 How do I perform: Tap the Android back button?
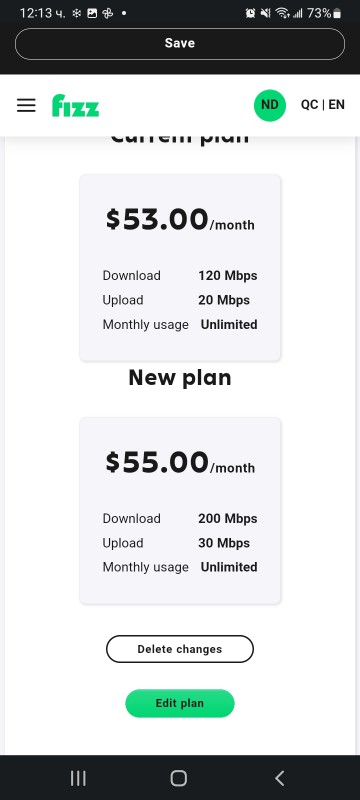(x=279, y=778)
